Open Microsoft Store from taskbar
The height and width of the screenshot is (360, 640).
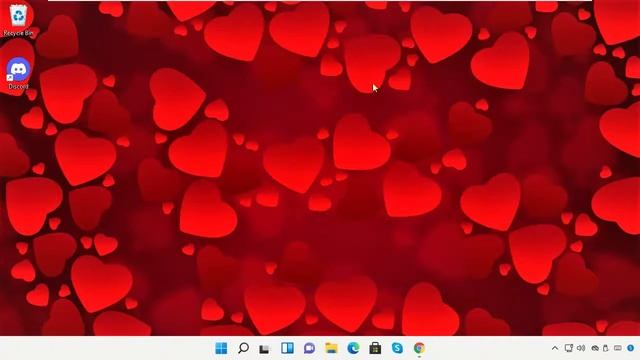[375, 348]
